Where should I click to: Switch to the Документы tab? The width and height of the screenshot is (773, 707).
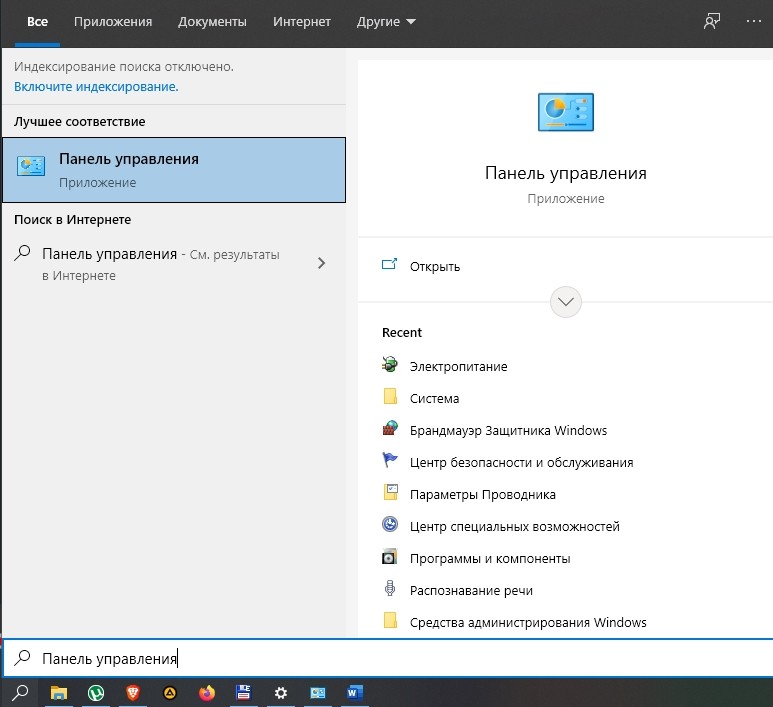click(x=212, y=22)
